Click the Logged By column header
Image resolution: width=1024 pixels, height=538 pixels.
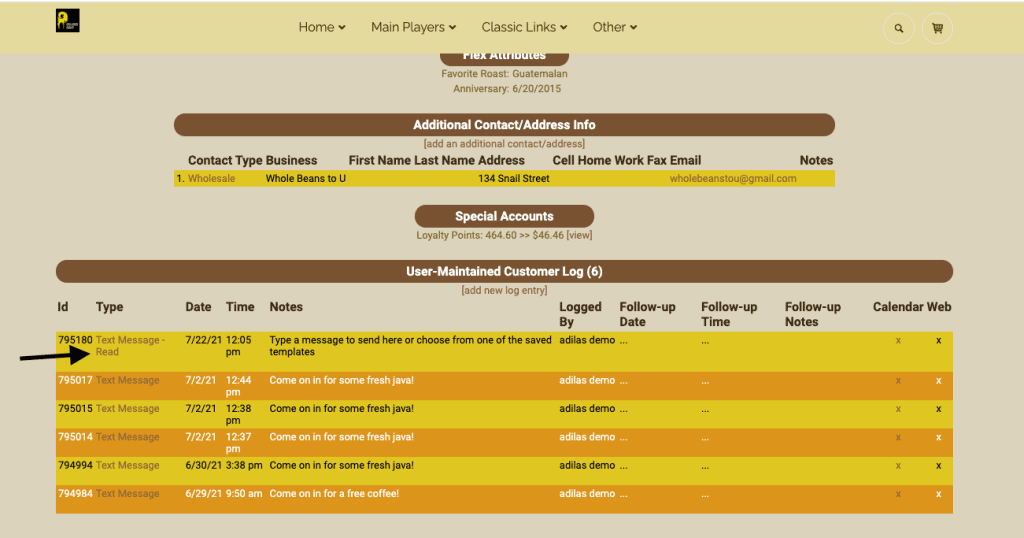point(581,314)
